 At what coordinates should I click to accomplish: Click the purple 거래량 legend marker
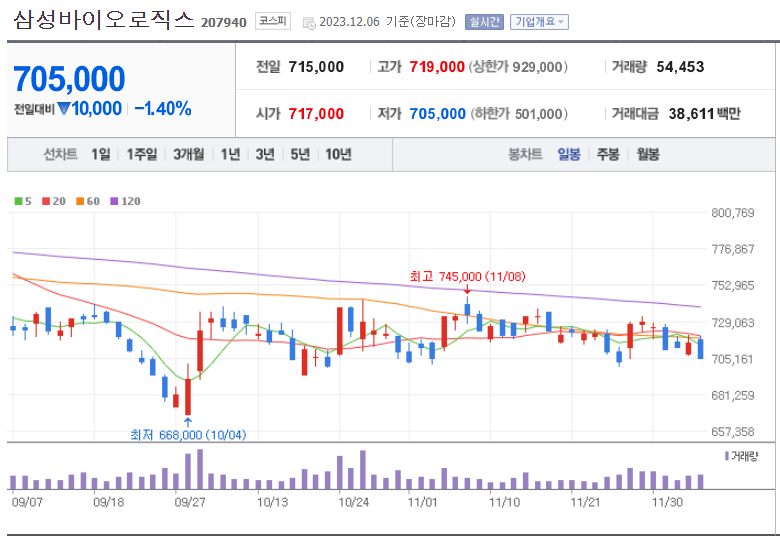(727, 456)
